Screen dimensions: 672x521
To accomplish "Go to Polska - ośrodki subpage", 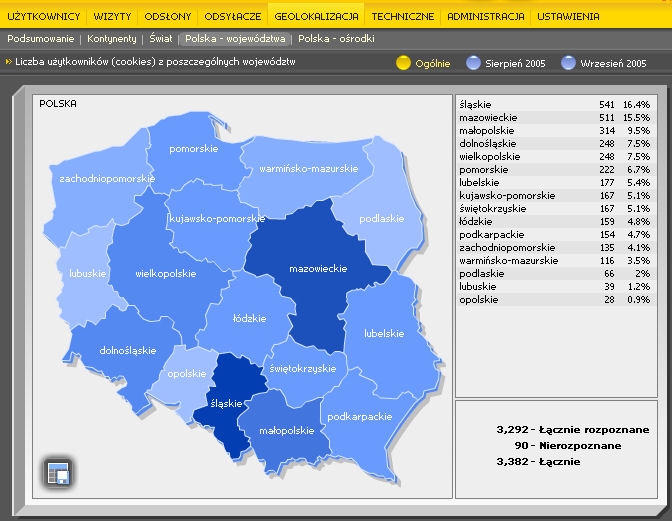I will (x=336, y=39).
